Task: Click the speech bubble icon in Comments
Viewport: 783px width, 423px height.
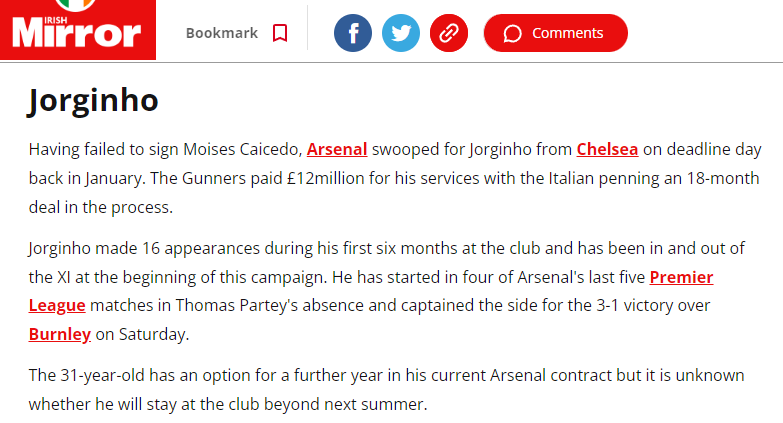Action: (513, 33)
